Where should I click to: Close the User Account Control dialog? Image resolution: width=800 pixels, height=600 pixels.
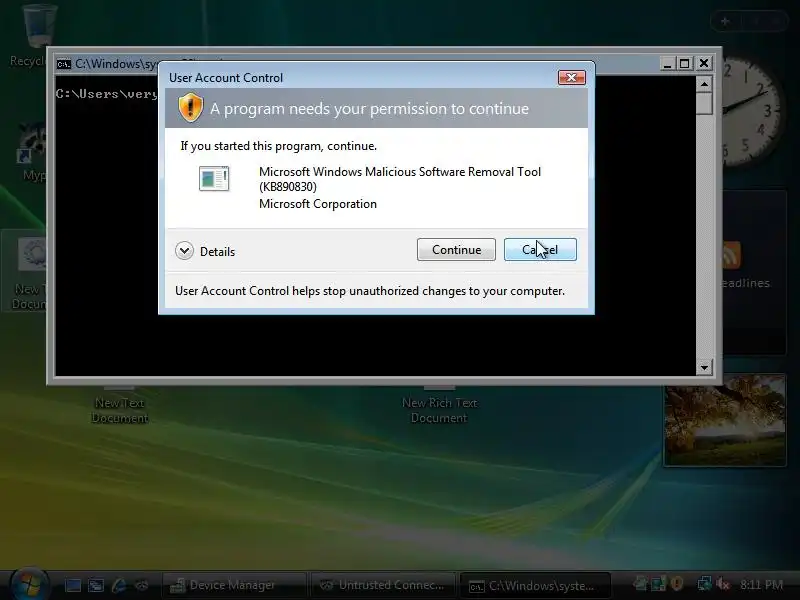click(571, 78)
